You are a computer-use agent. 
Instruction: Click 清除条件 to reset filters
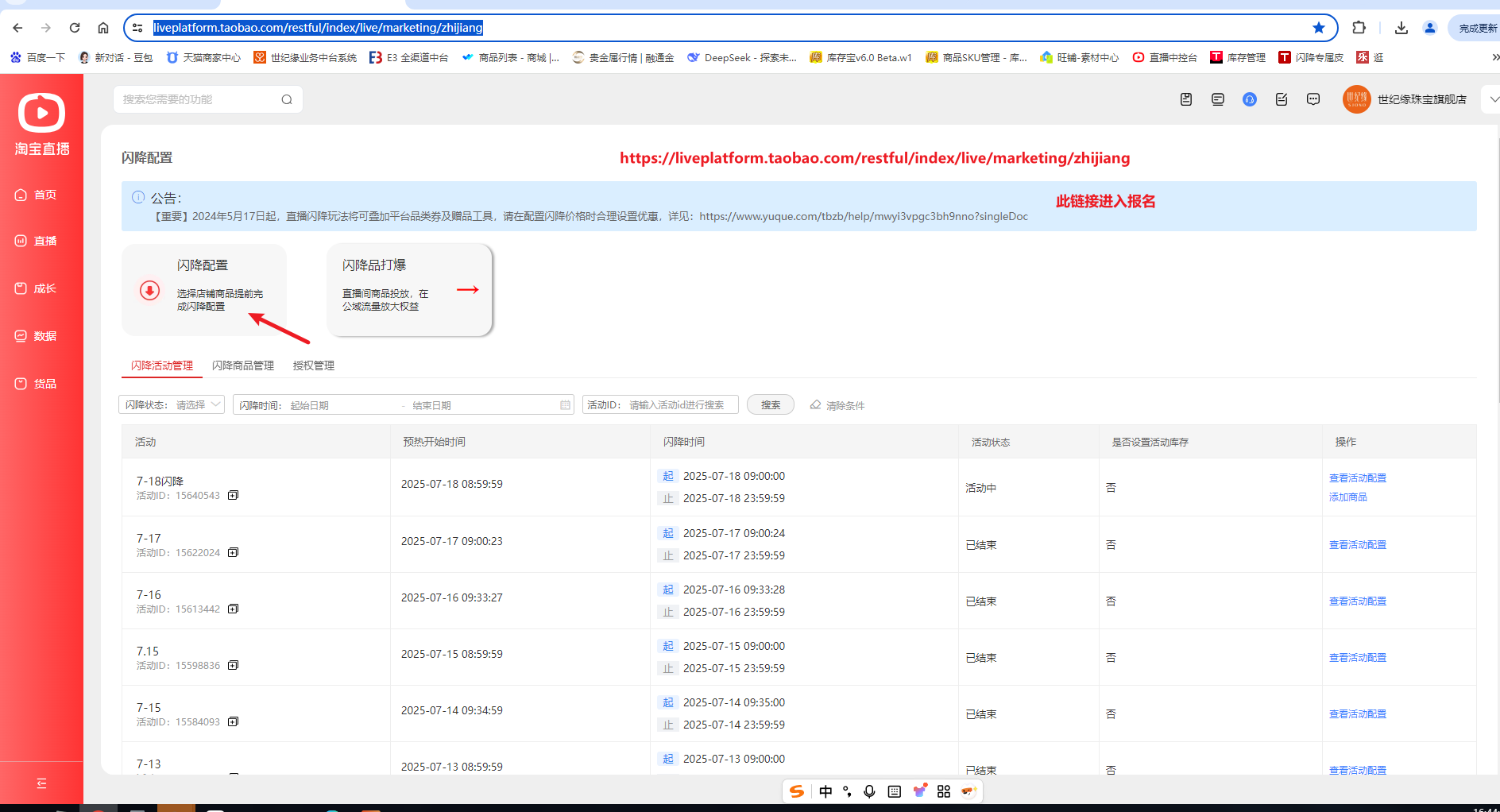837,405
